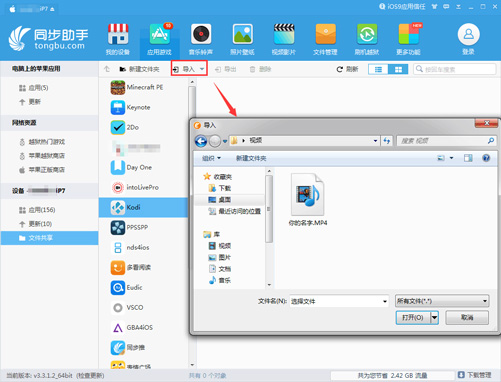The width and height of the screenshot is (501, 382).
Task: Click the 搜索 视频 search box in dialog
Action: click(x=446, y=141)
